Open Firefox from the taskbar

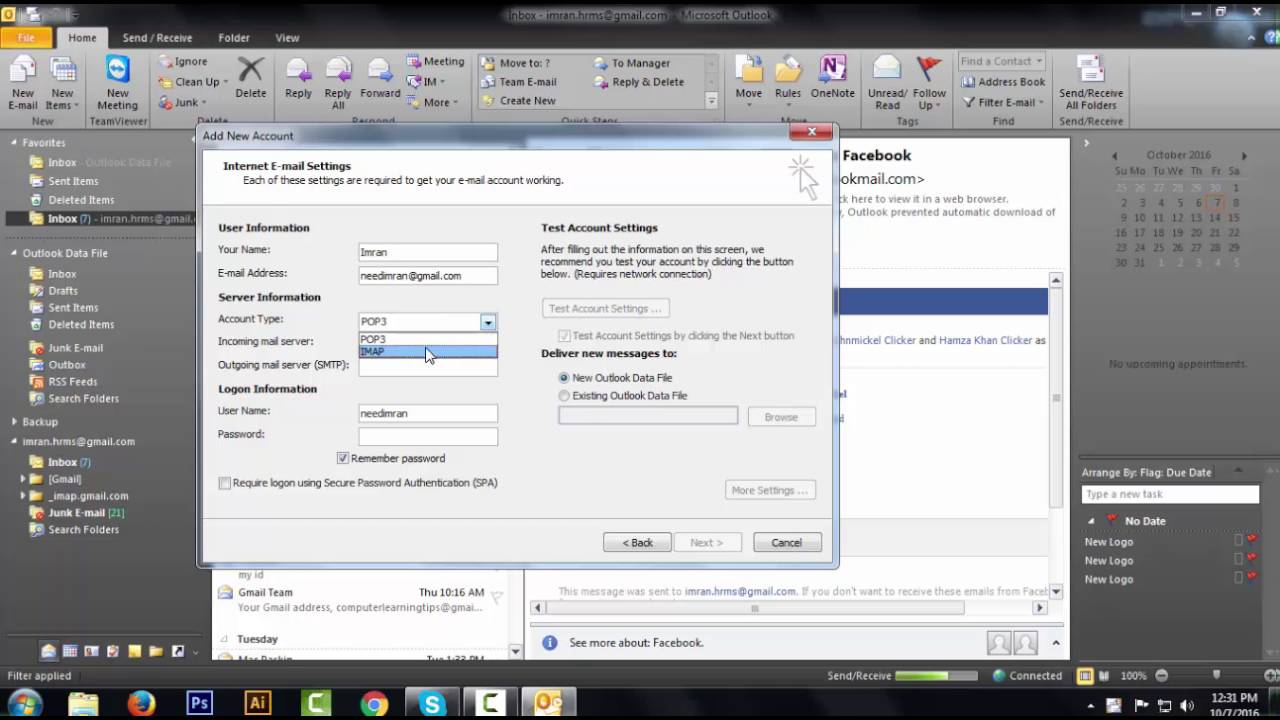[x=142, y=703]
